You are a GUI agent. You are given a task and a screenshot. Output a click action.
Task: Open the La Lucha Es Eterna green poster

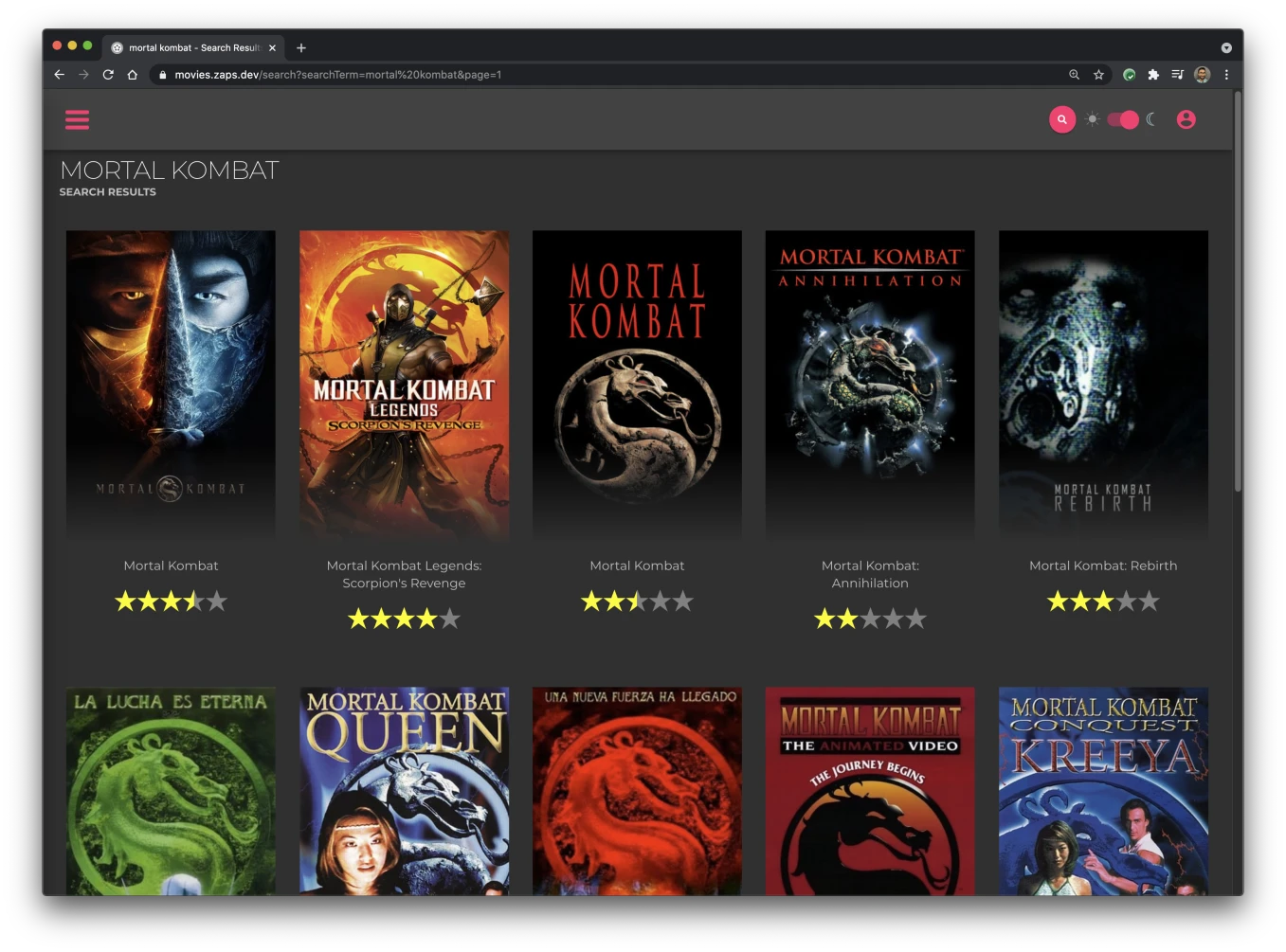(x=171, y=791)
